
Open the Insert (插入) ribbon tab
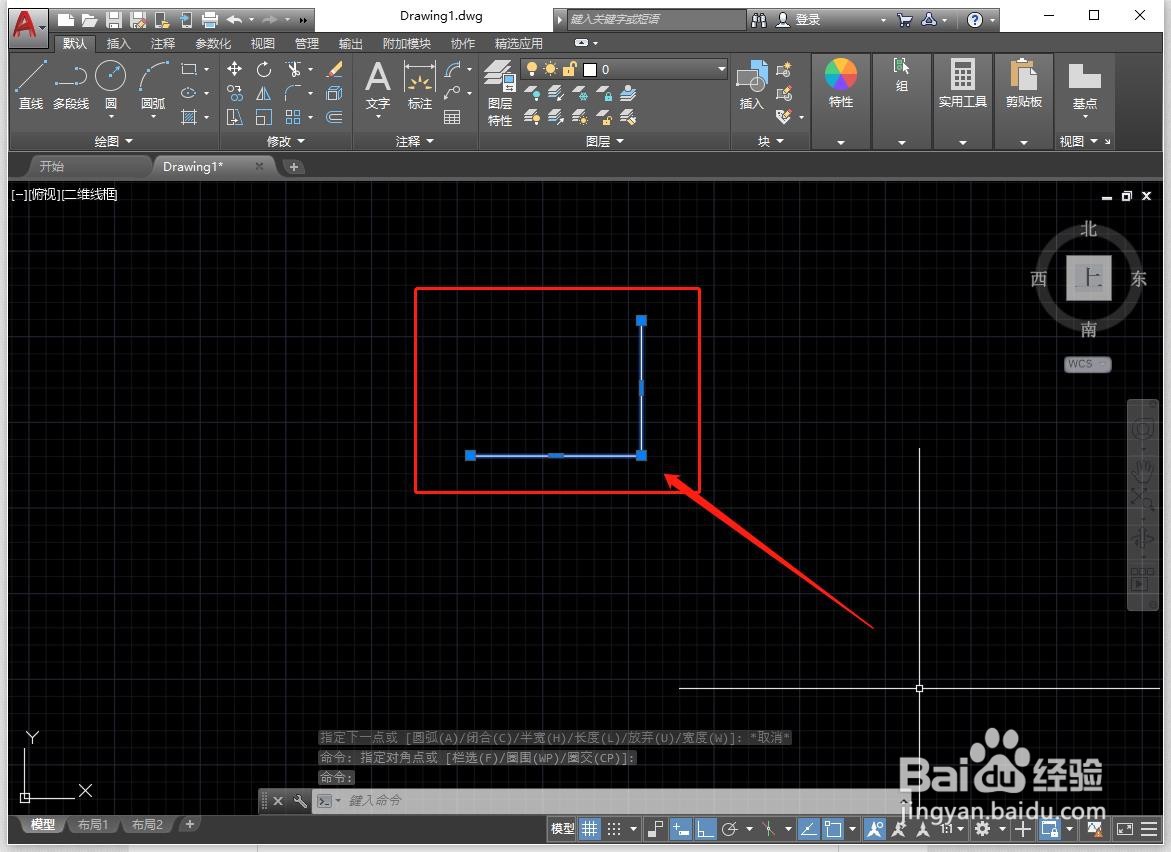118,44
